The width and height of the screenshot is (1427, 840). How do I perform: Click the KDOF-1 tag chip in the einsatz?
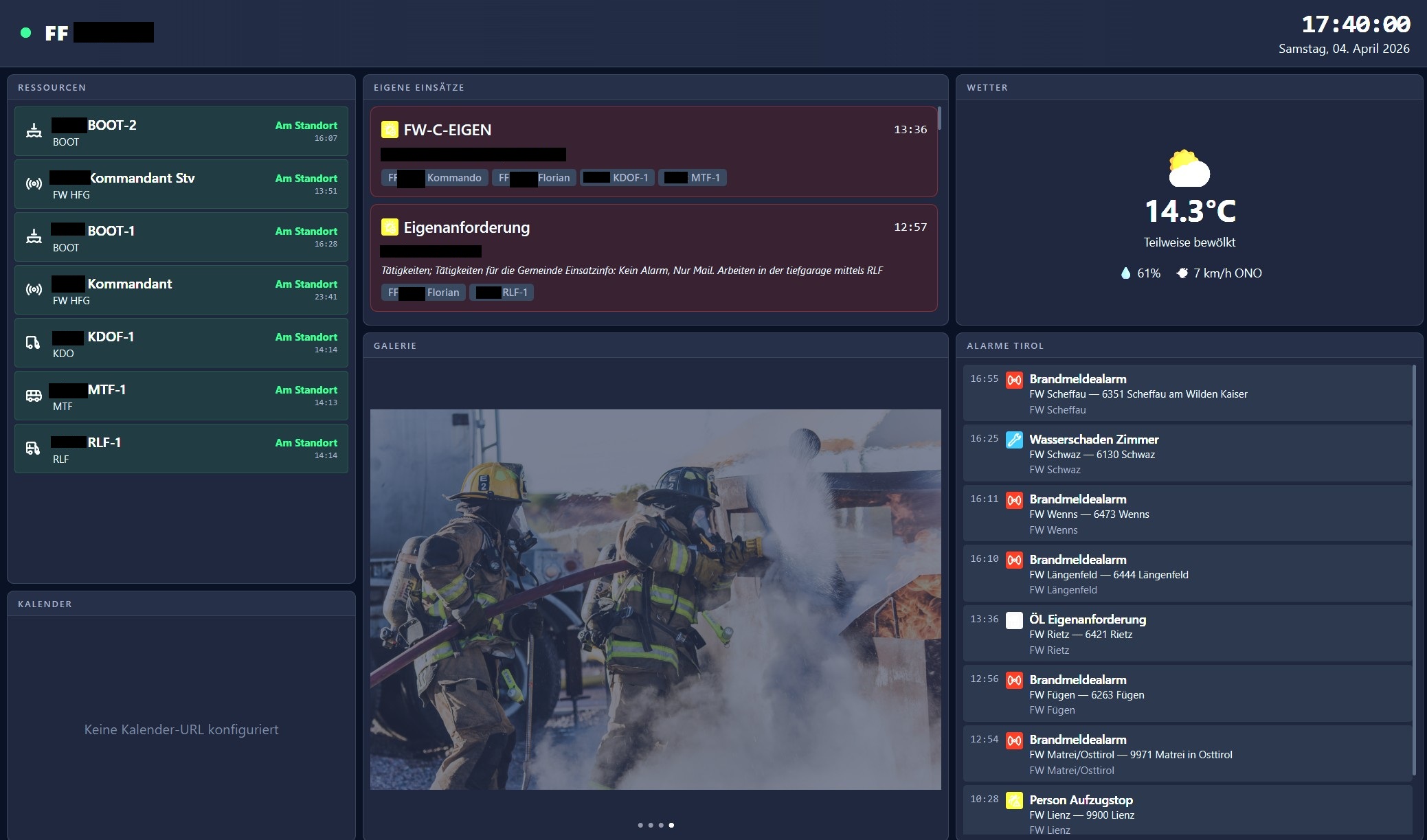point(617,177)
